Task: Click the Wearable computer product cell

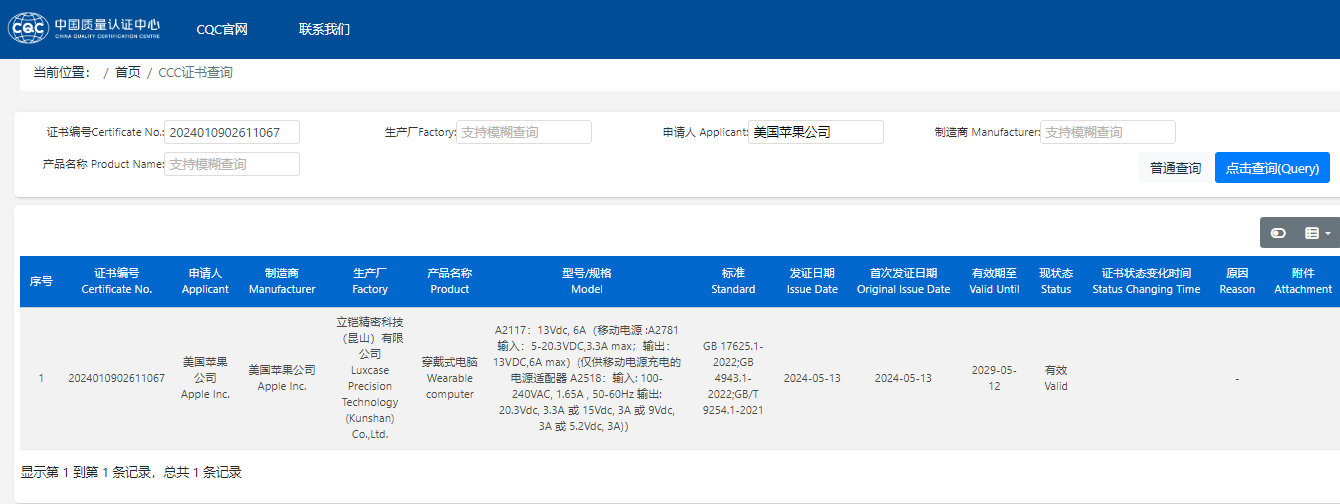Action: point(450,378)
